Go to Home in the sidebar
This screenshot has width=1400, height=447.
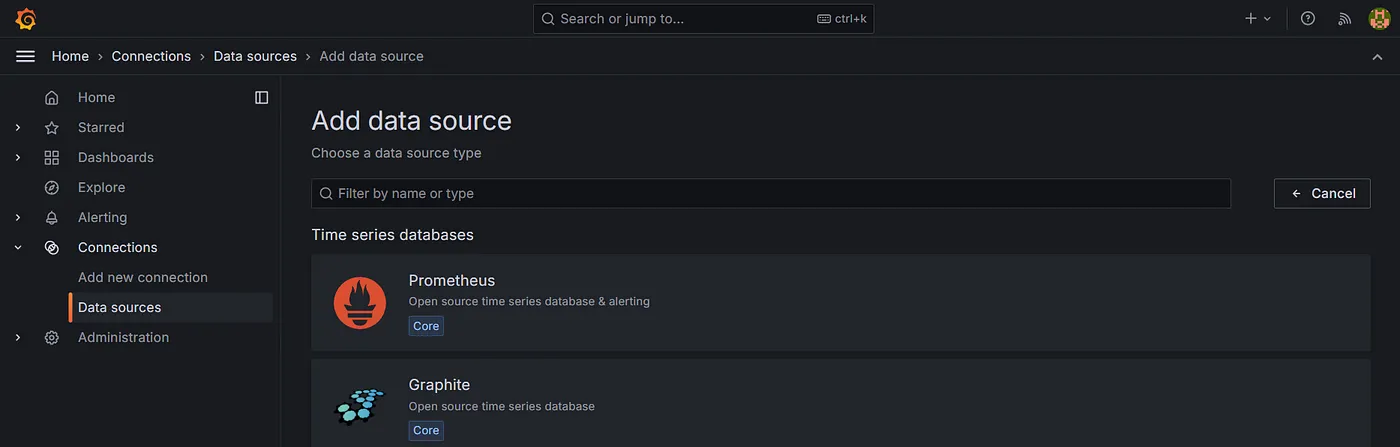pos(96,98)
